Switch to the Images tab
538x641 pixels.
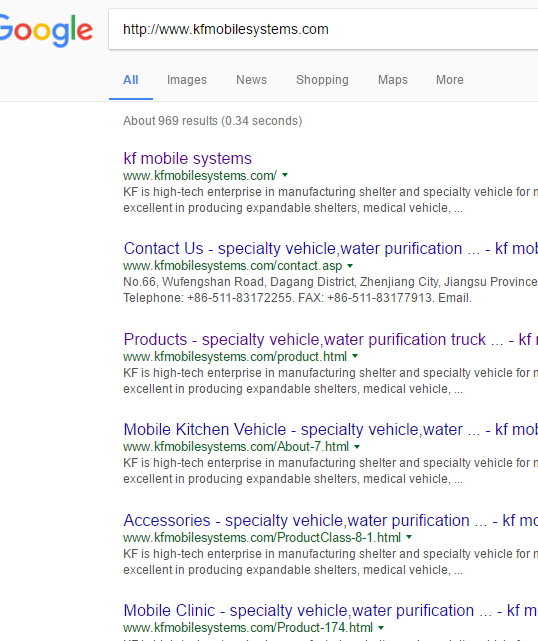tap(187, 80)
